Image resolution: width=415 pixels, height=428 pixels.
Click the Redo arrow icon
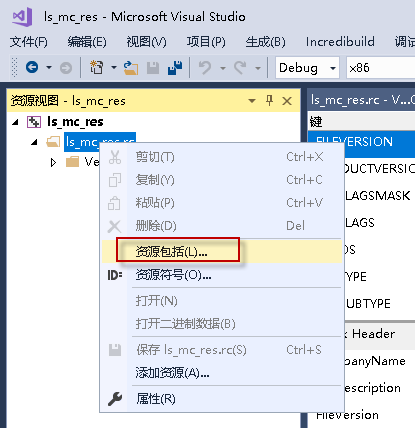pos(240,68)
